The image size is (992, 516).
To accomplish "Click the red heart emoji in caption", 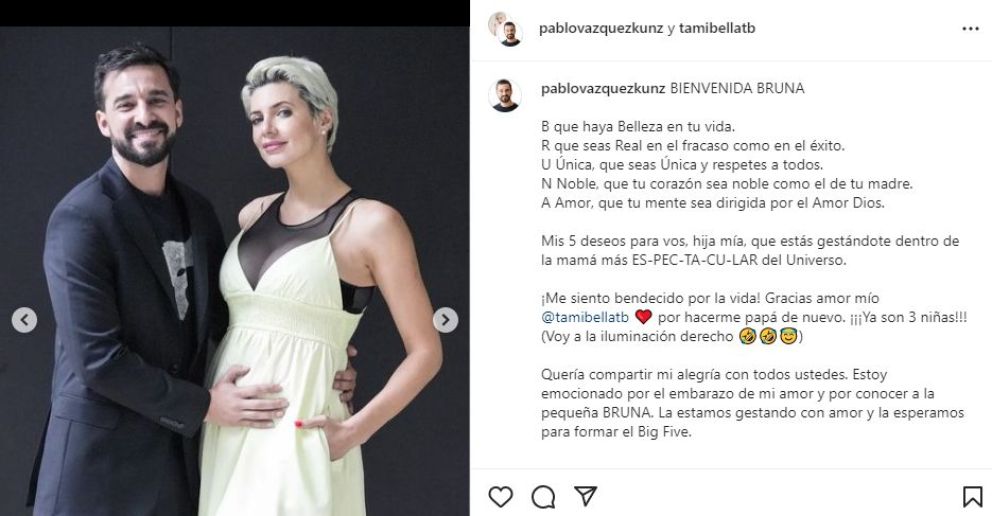I will click(643, 317).
